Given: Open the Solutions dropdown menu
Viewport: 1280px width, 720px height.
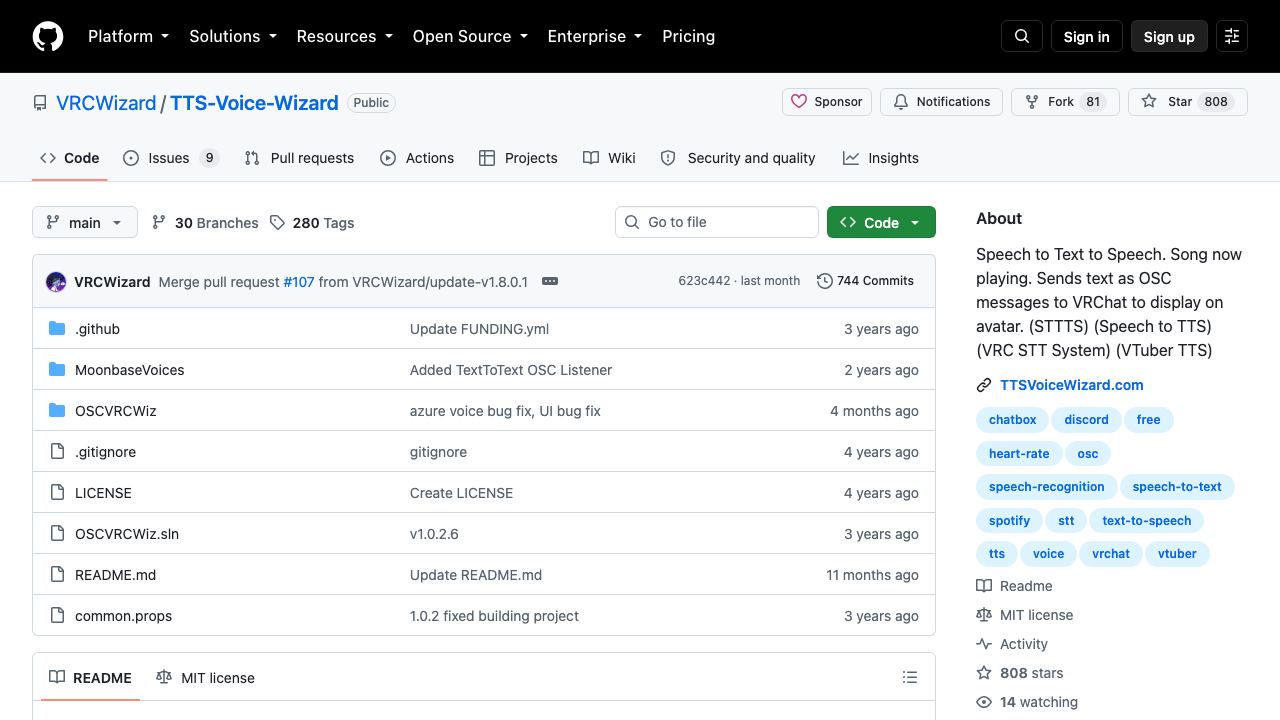Looking at the screenshot, I should 232,36.
